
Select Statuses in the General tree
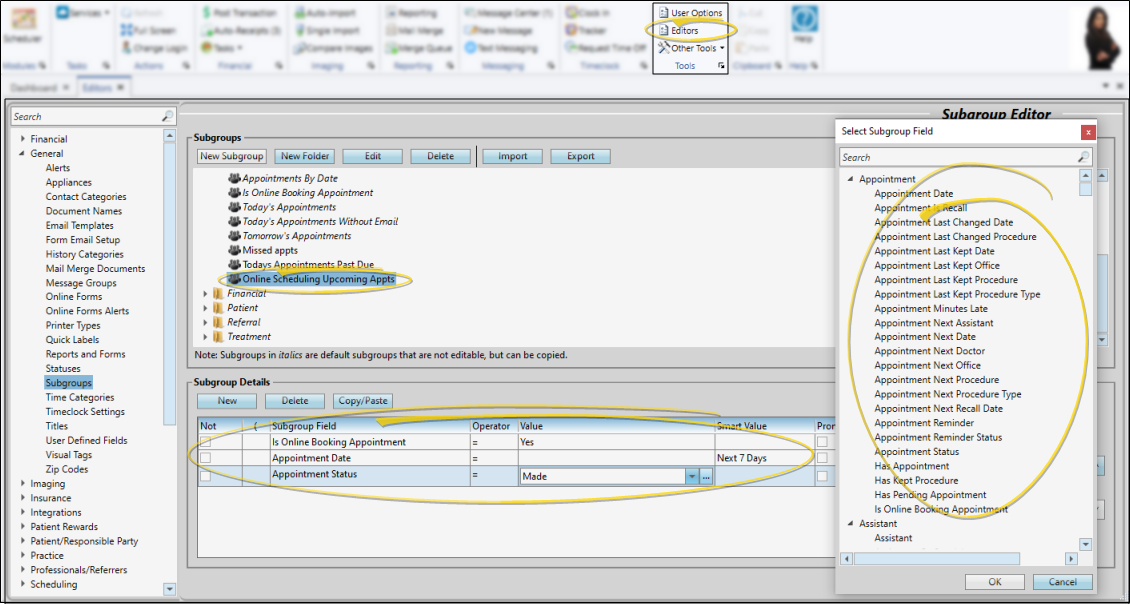[63, 369]
